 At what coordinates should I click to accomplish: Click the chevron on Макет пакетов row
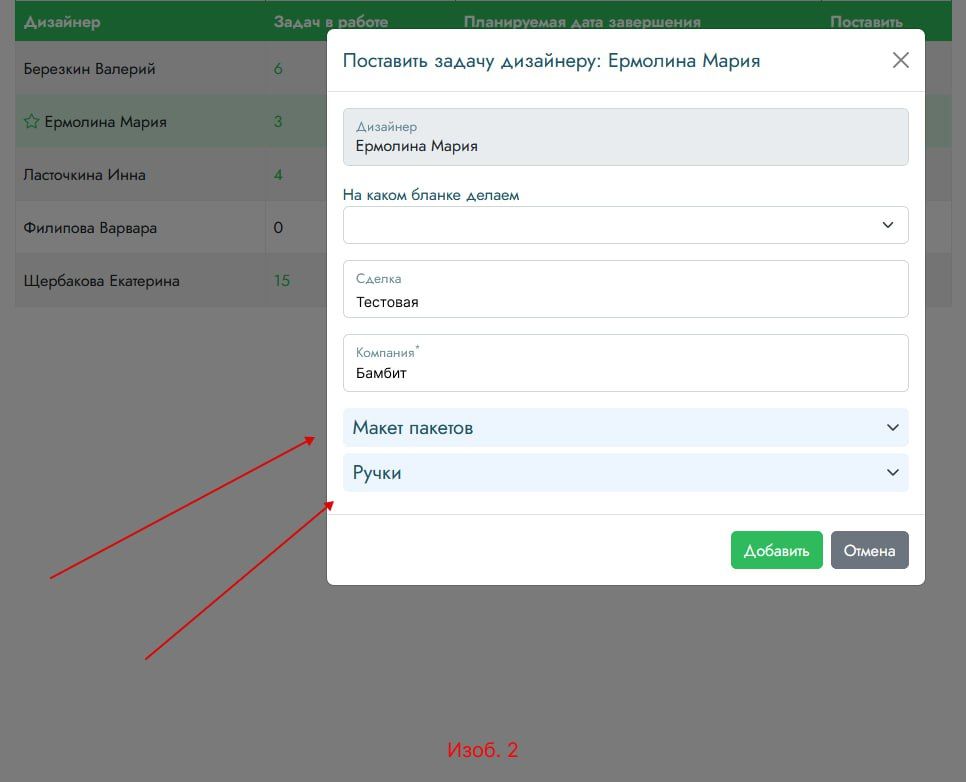tap(892, 427)
